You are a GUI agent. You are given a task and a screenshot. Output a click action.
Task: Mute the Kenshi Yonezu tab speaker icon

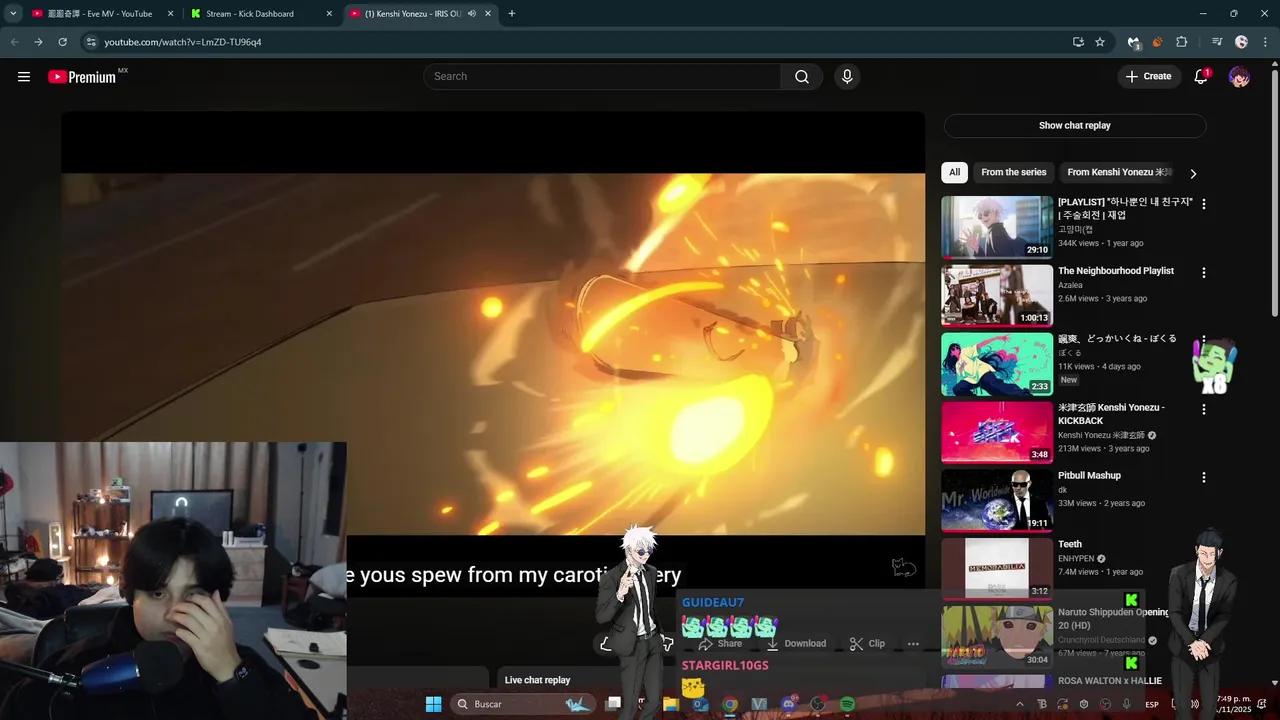tap(471, 14)
